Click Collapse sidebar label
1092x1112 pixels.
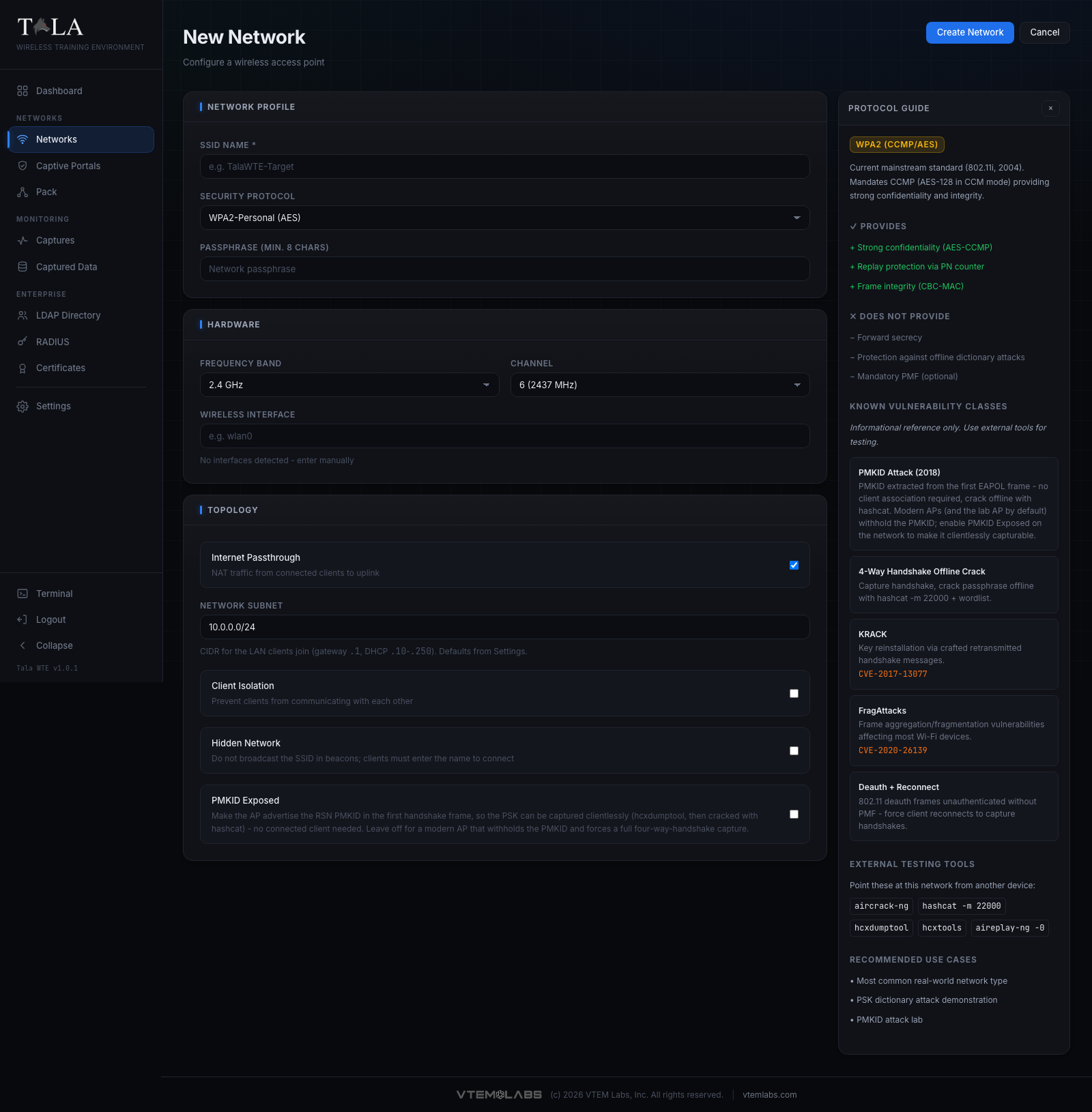[55, 645]
